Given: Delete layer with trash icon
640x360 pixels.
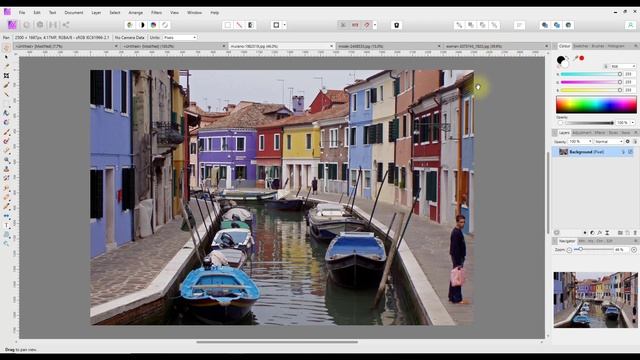Looking at the screenshot, I should pyautogui.click(x=635, y=233).
